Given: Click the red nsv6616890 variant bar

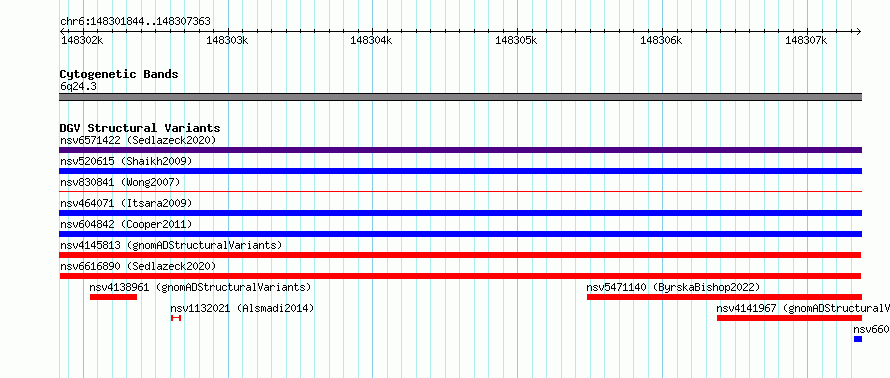Looking at the screenshot, I should [460, 276].
